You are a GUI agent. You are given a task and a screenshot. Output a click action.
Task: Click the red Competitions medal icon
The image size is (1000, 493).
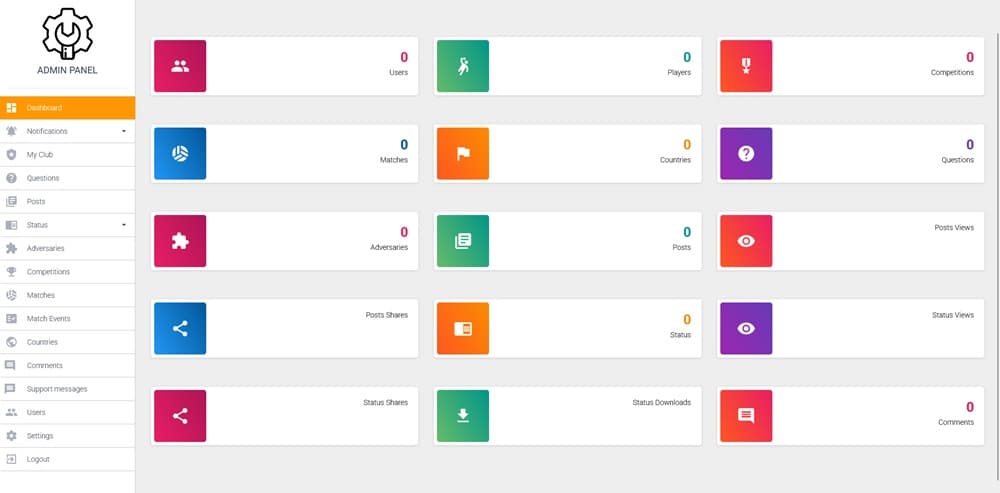pyautogui.click(x=746, y=66)
